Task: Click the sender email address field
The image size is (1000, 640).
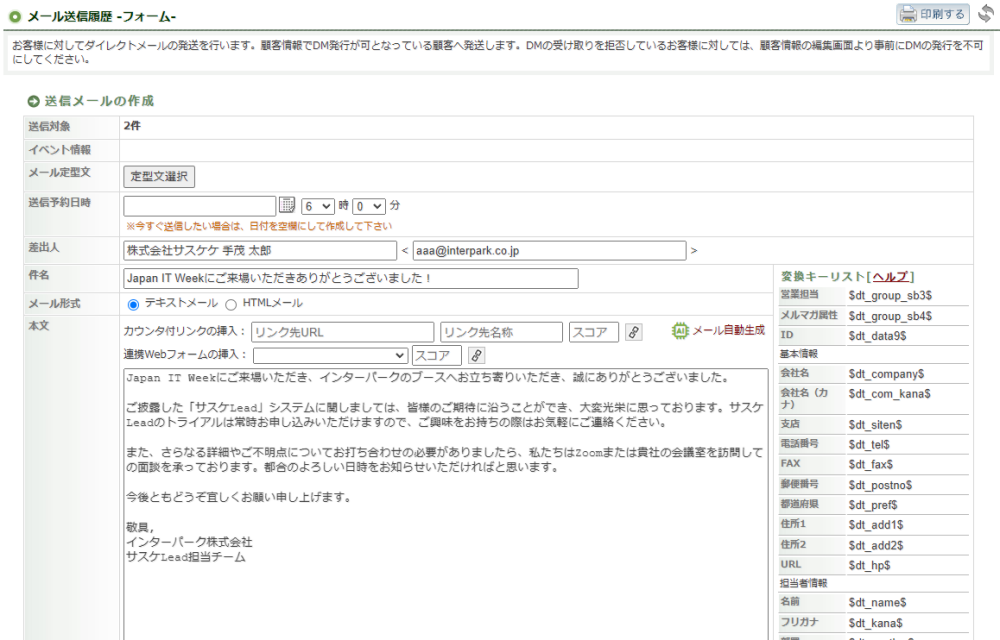Action: pos(549,250)
